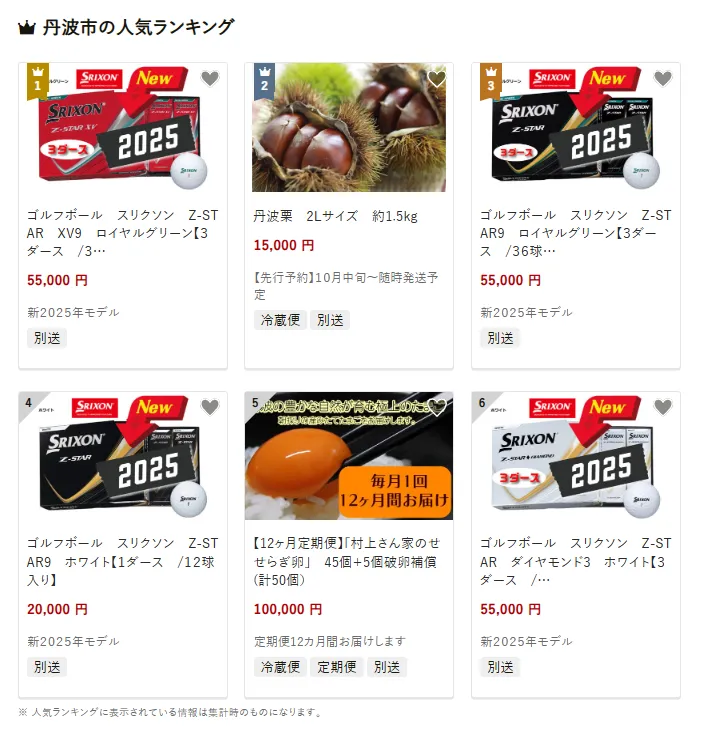Click the 定期便 tag on egg item
Image resolution: width=718 pixels, height=740 pixels.
[x=337, y=667]
